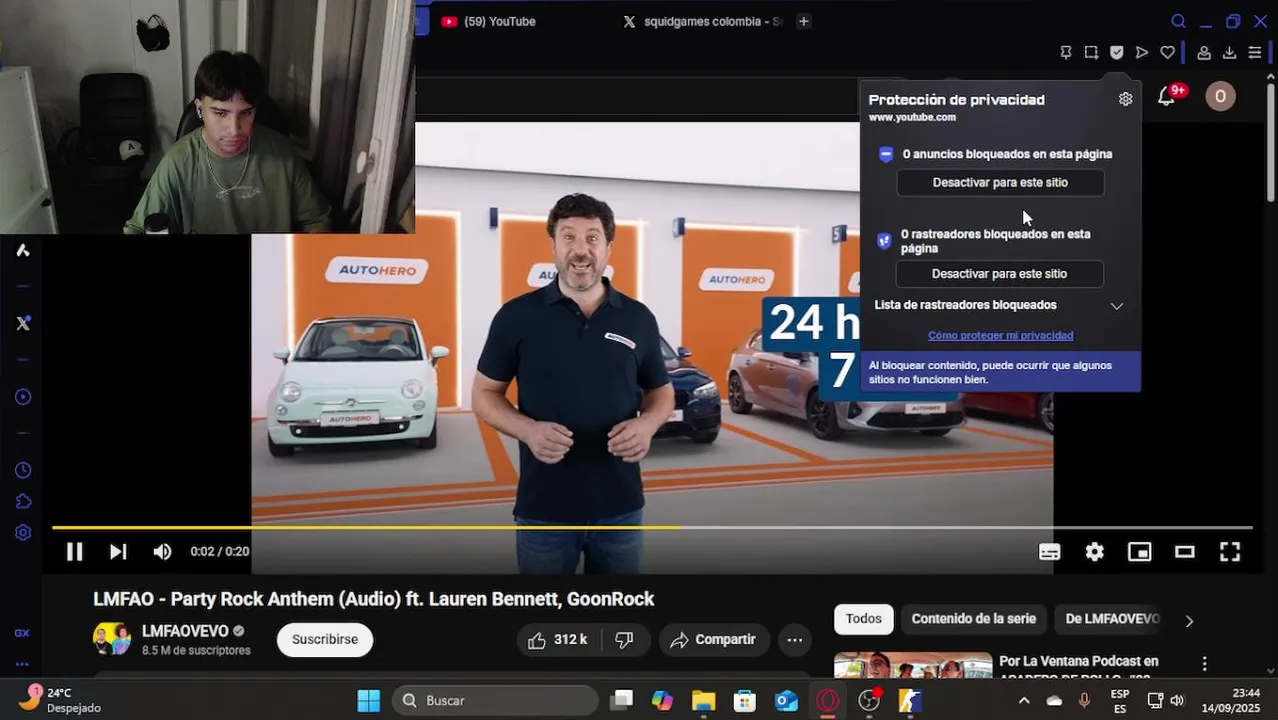Open the privacy protection settings gear
This screenshot has height=720, width=1278.
click(x=1125, y=99)
